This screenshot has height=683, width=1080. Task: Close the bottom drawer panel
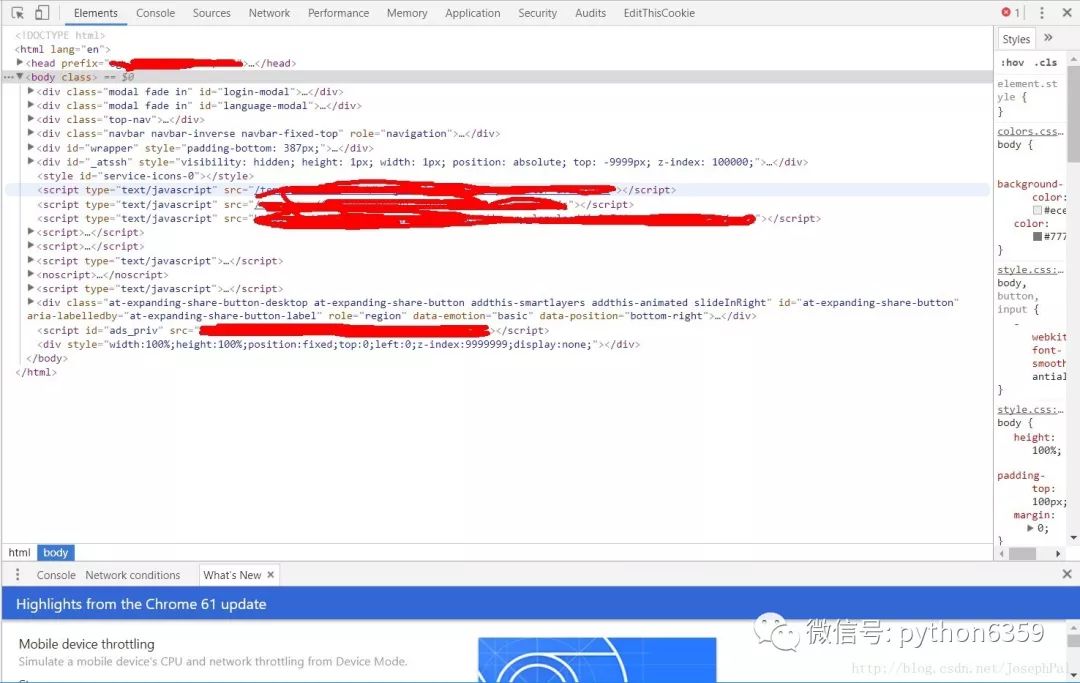pyautogui.click(x=1066, y=574)
